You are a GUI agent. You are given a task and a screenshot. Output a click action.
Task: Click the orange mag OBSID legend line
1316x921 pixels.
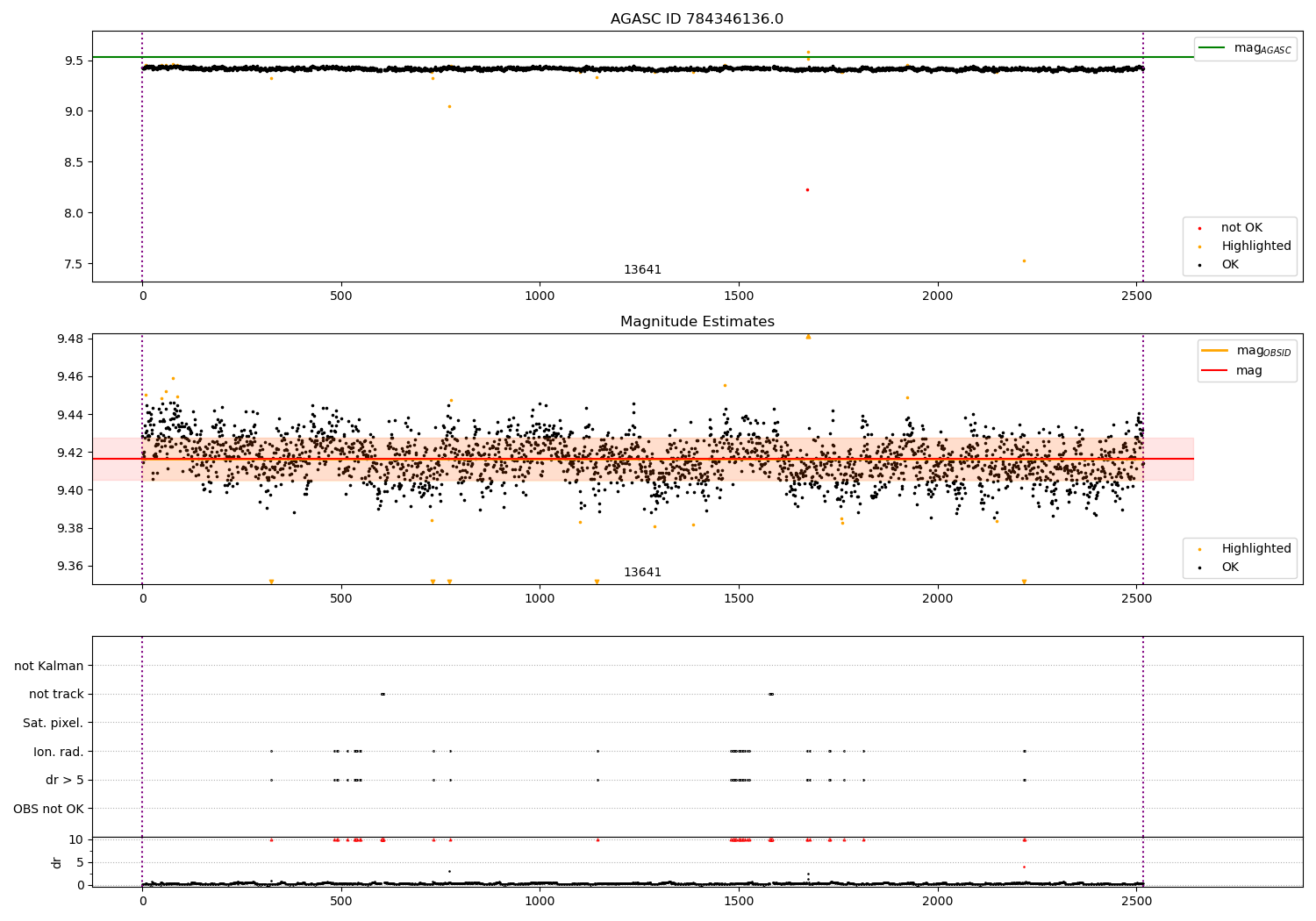pyautogui.click(x=1215, y=350)
